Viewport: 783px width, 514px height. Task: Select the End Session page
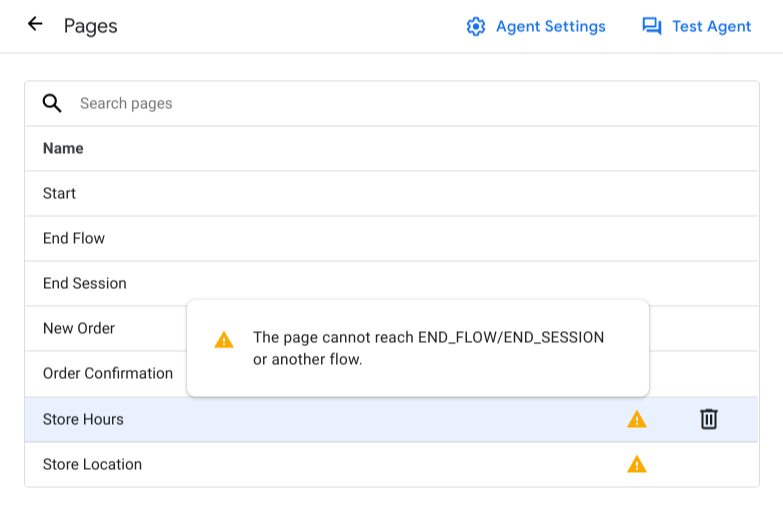(x=84, y=283)
